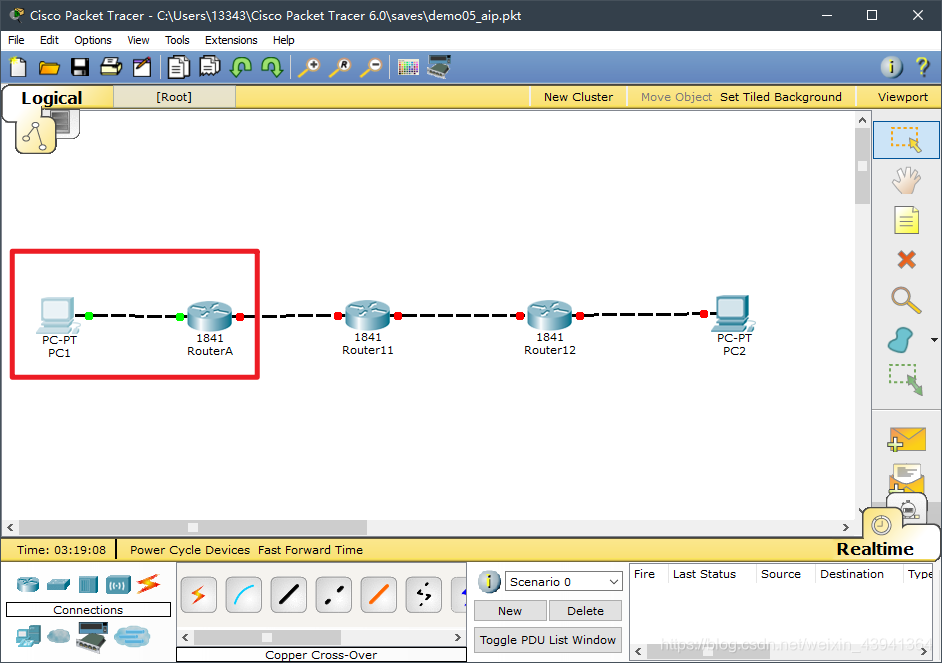Add a Simple PDU envelope
The height and width of the screenshot is (663, 942).
coord(906,440)
